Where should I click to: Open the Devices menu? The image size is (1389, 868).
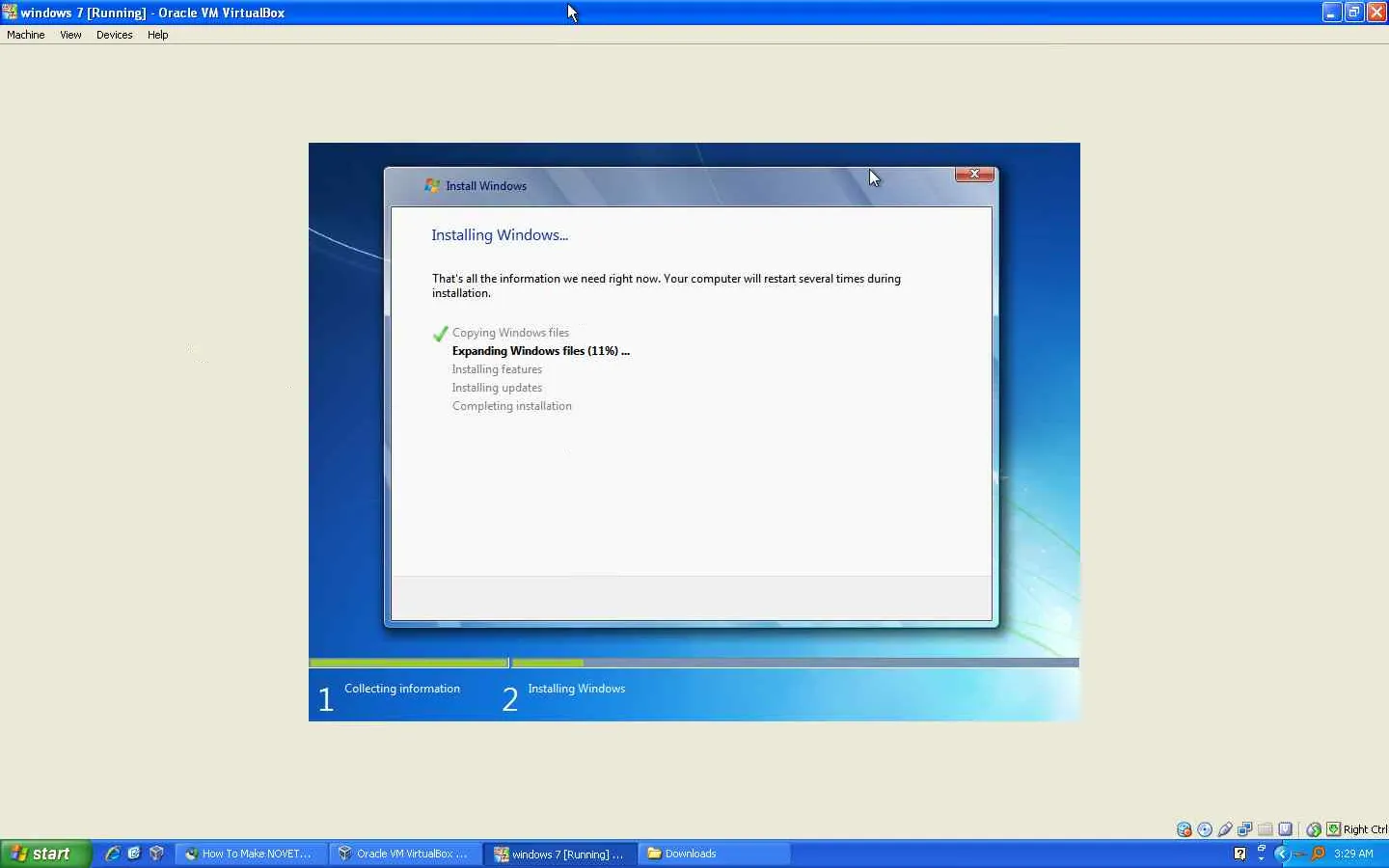(115, 35)
